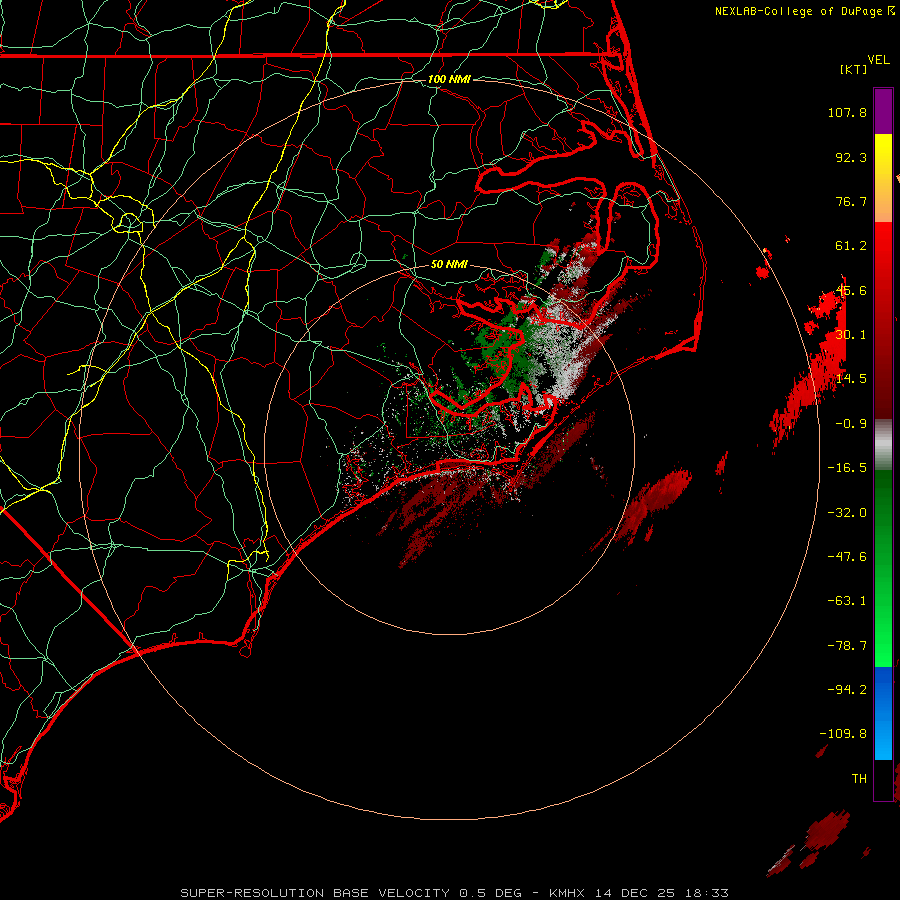Click the TH label at scale bottom
900x900 pixels.
point(859,778)
